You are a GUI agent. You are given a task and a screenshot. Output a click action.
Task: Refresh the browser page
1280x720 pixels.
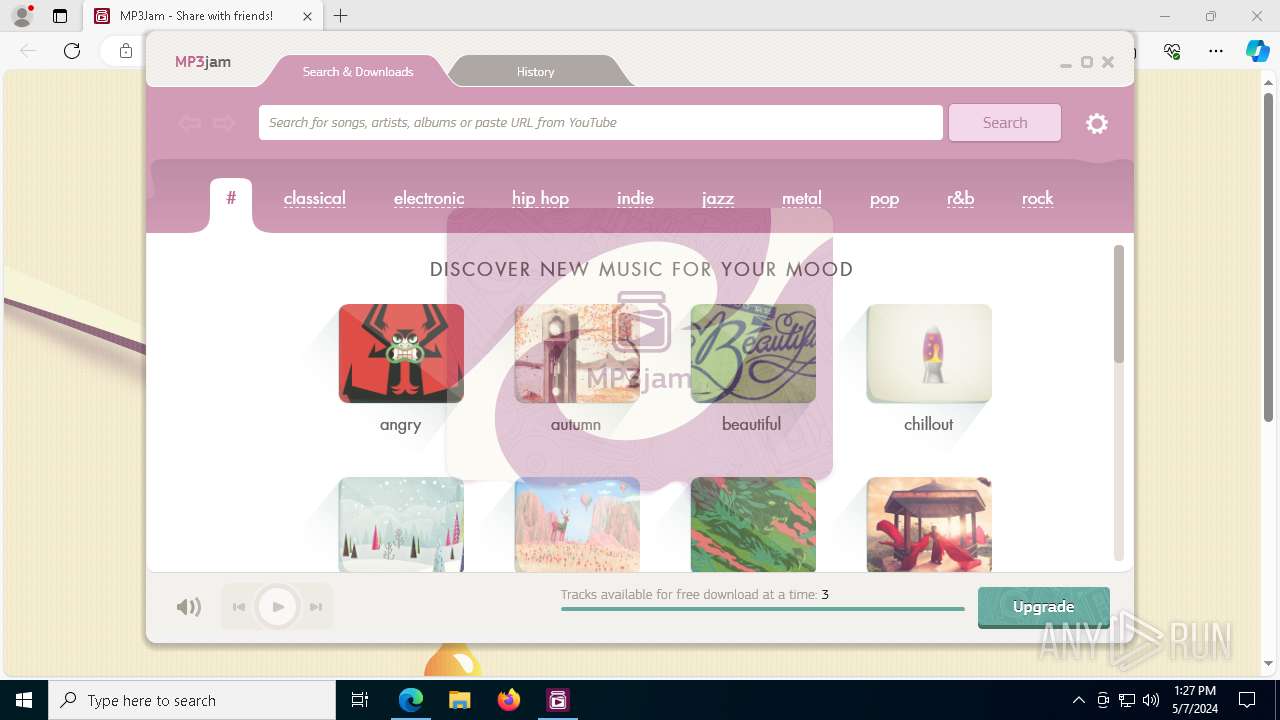tap(72, 51)
